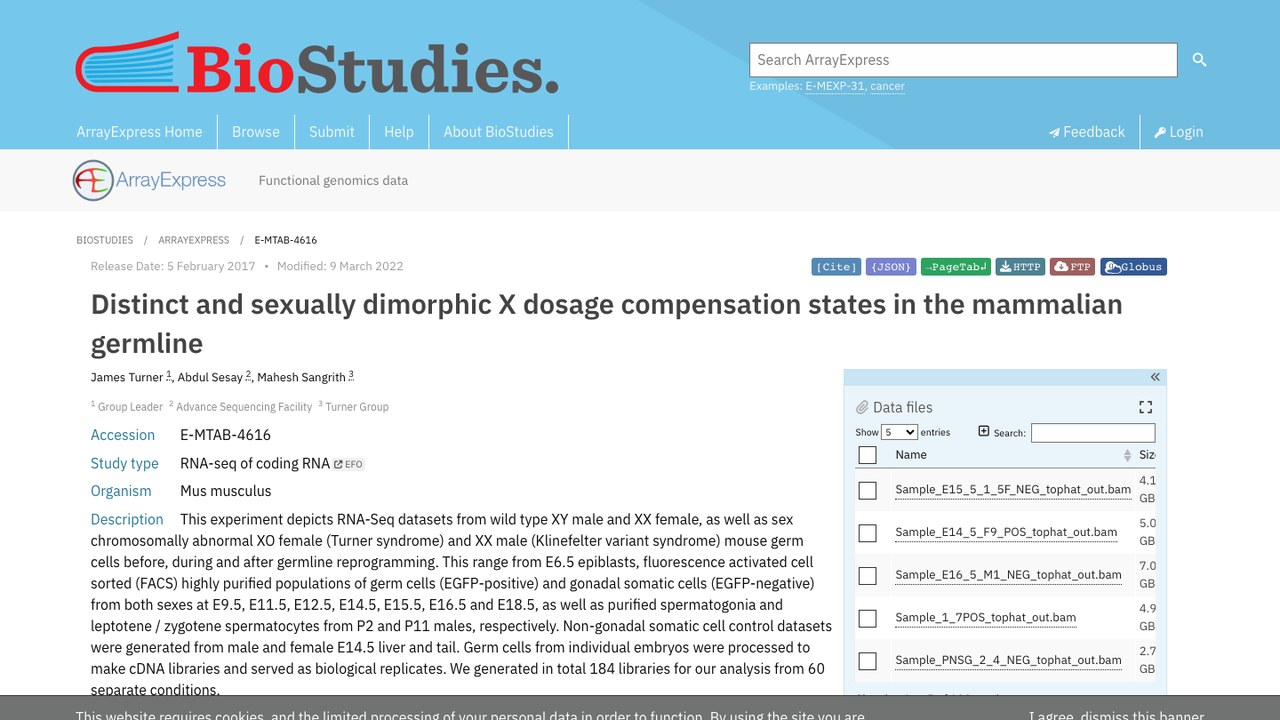Click the BIOSTUDIES breadcrumb

(104, 240)
